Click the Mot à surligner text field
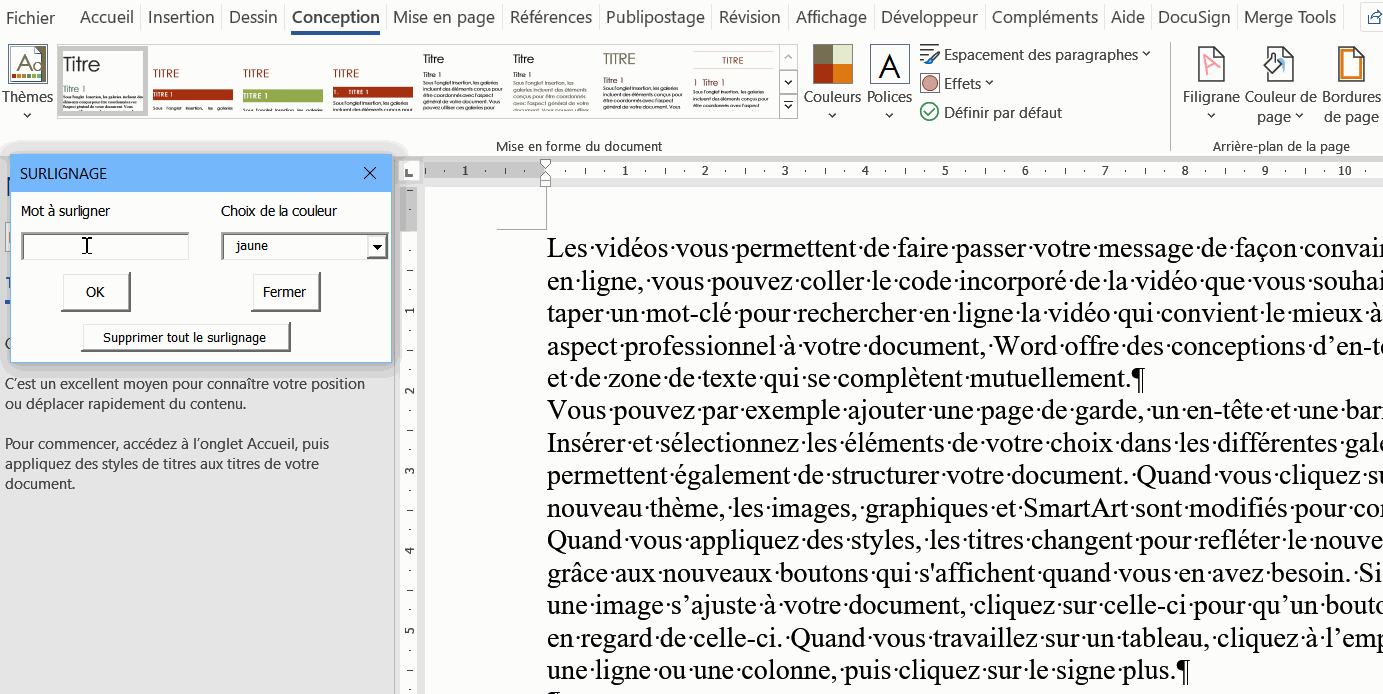 [x=105, y=247]
